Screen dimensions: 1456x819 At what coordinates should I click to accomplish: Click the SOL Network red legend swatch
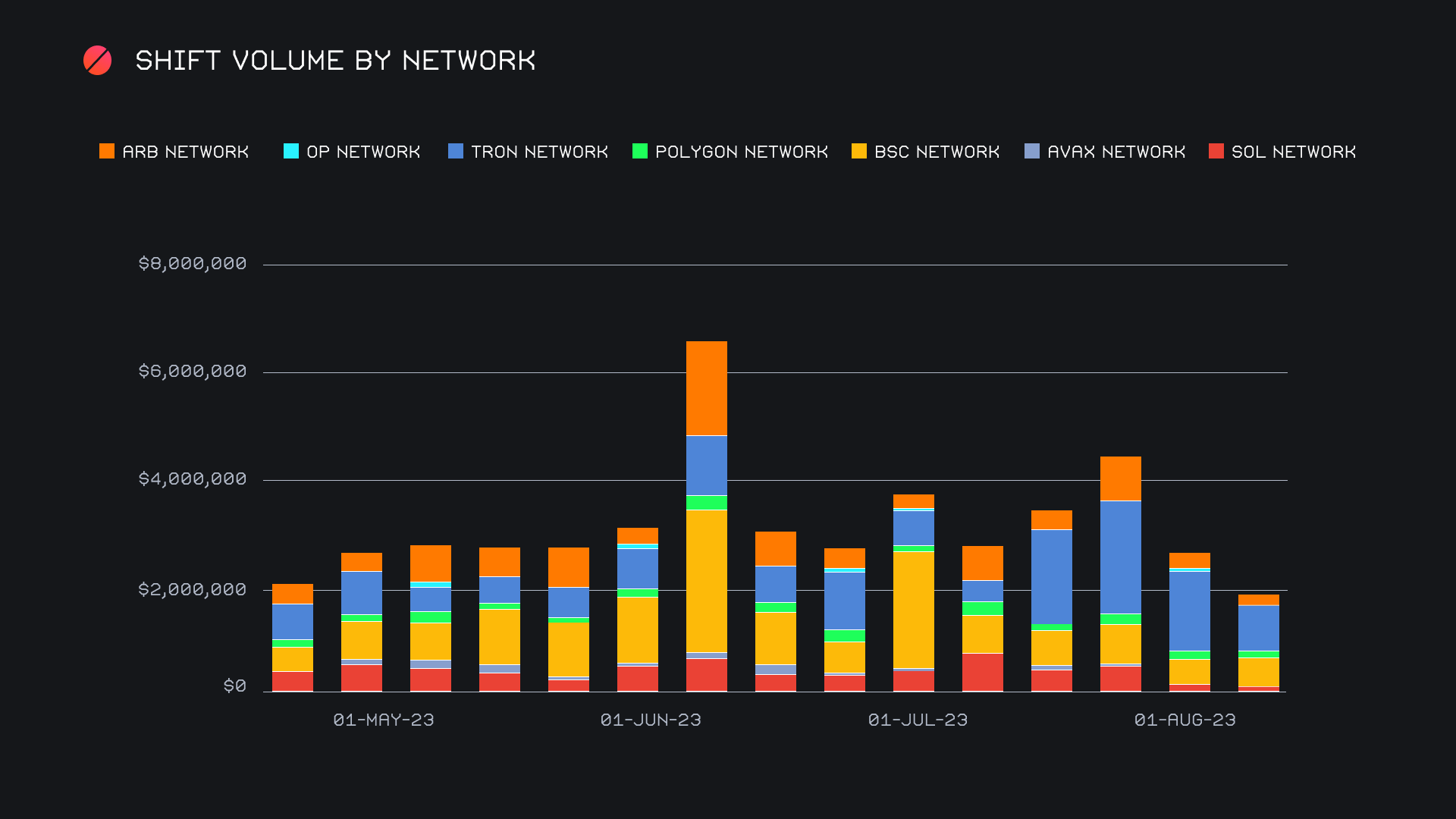pos(1216,151)
